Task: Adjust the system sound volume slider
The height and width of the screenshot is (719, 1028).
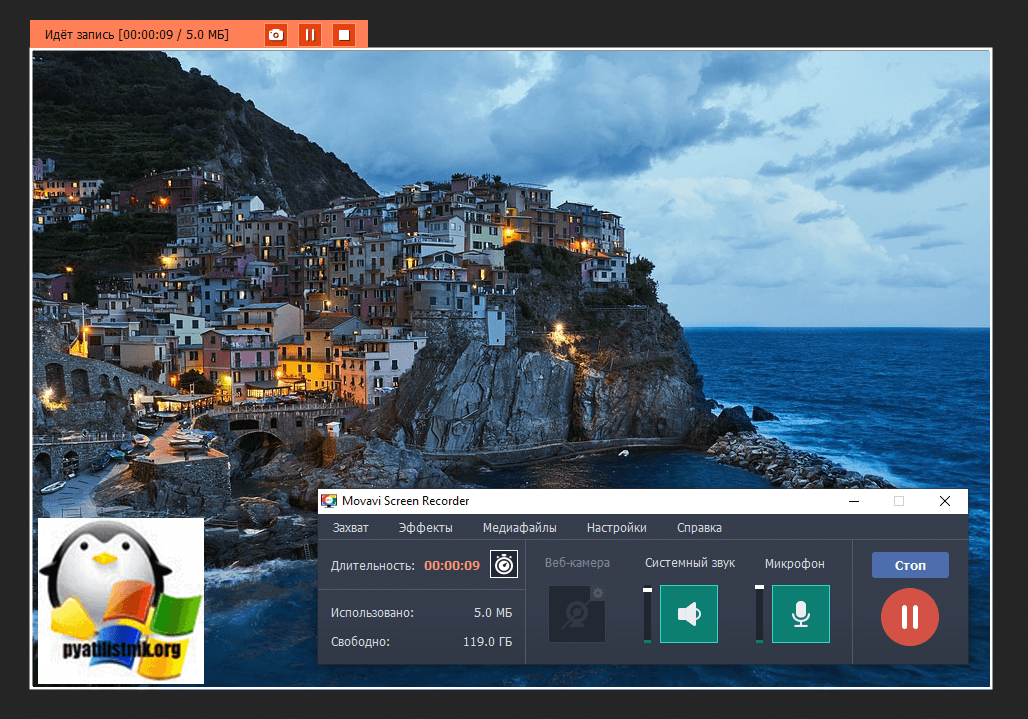Action: click(647, 614)
